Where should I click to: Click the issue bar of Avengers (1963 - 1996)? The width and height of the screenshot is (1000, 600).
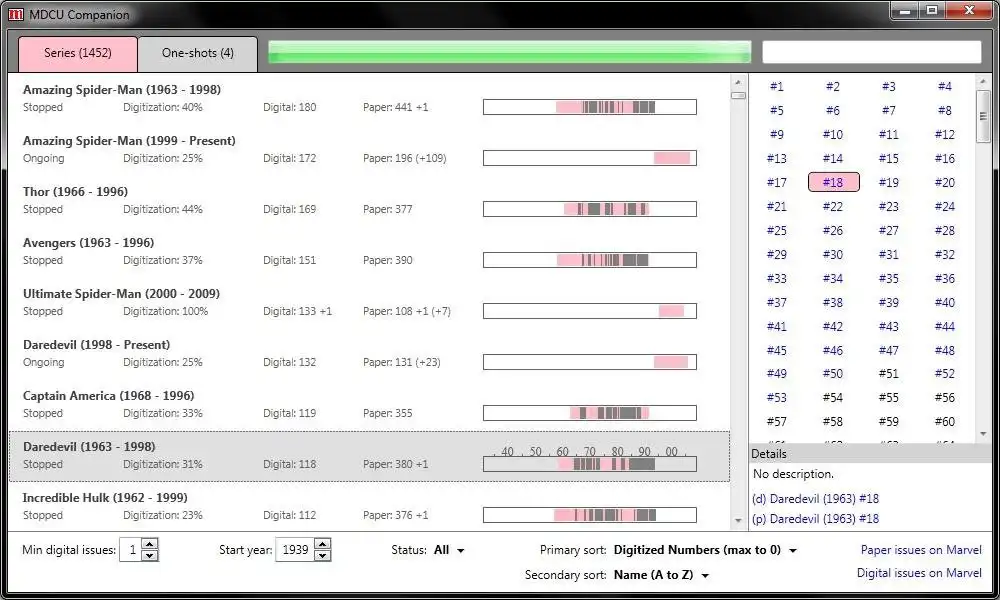click(589, 260)
